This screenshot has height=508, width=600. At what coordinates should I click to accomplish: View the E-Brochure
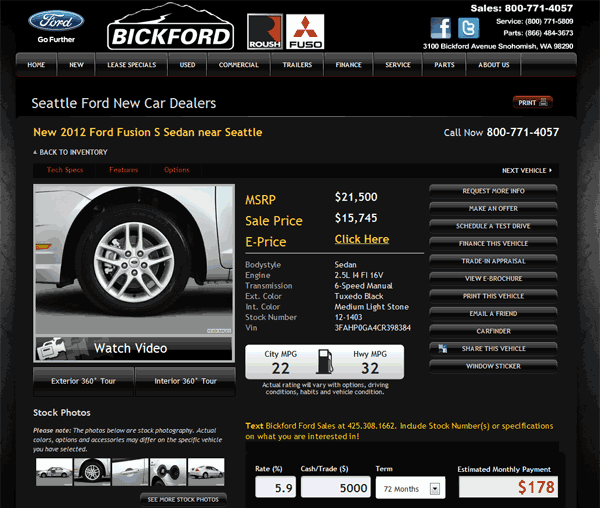pyautogui.click(x=493, y=278)
